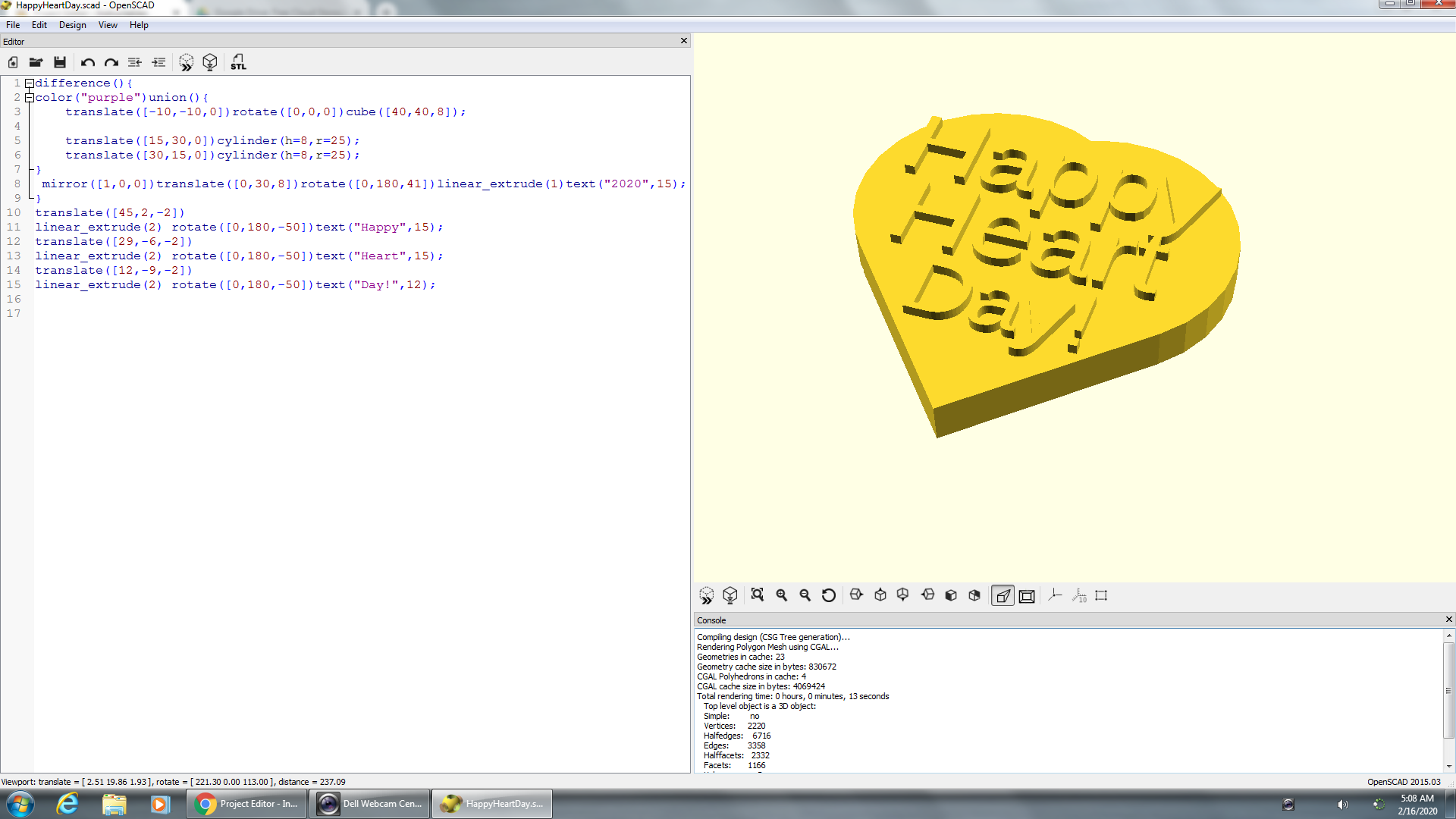Open the Edit menu
The height and width of the screenshot is (819, 1456).
[39, 25]
